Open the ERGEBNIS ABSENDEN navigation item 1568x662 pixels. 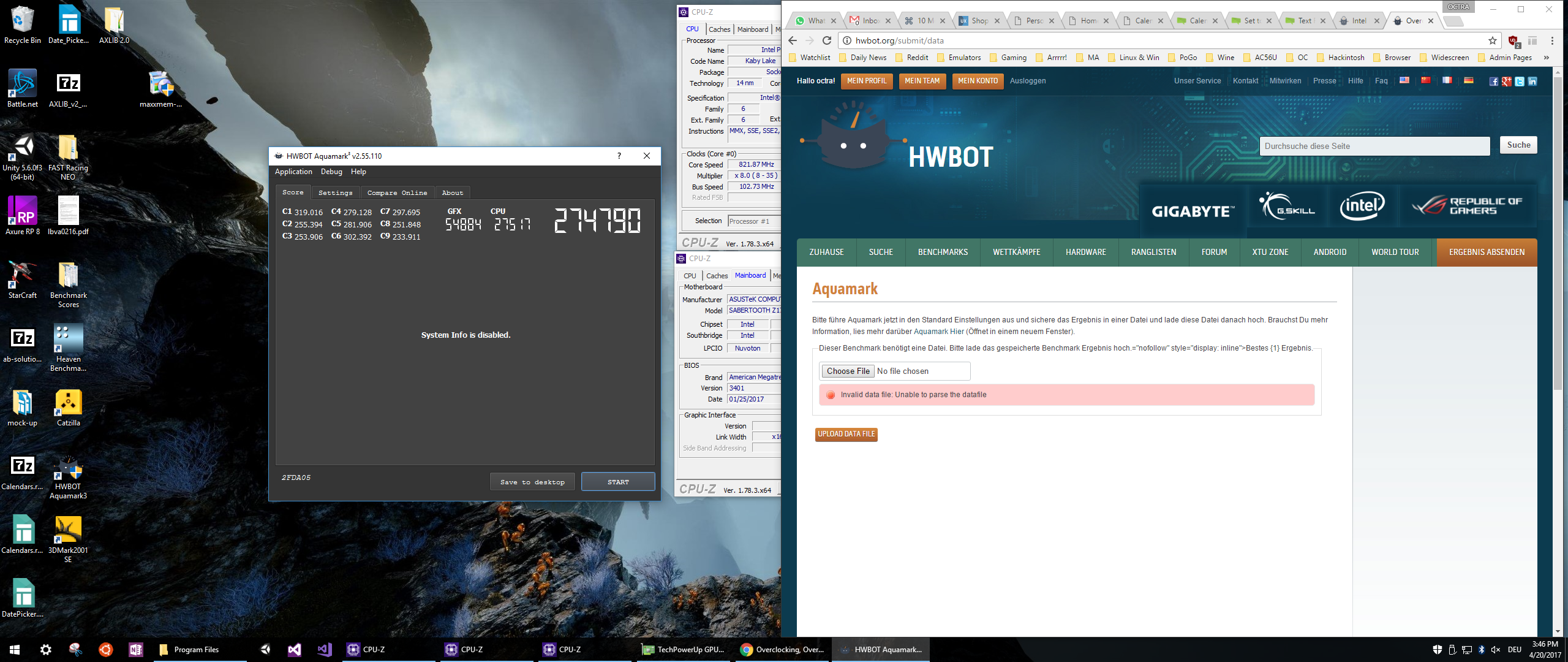[1487, 252]
